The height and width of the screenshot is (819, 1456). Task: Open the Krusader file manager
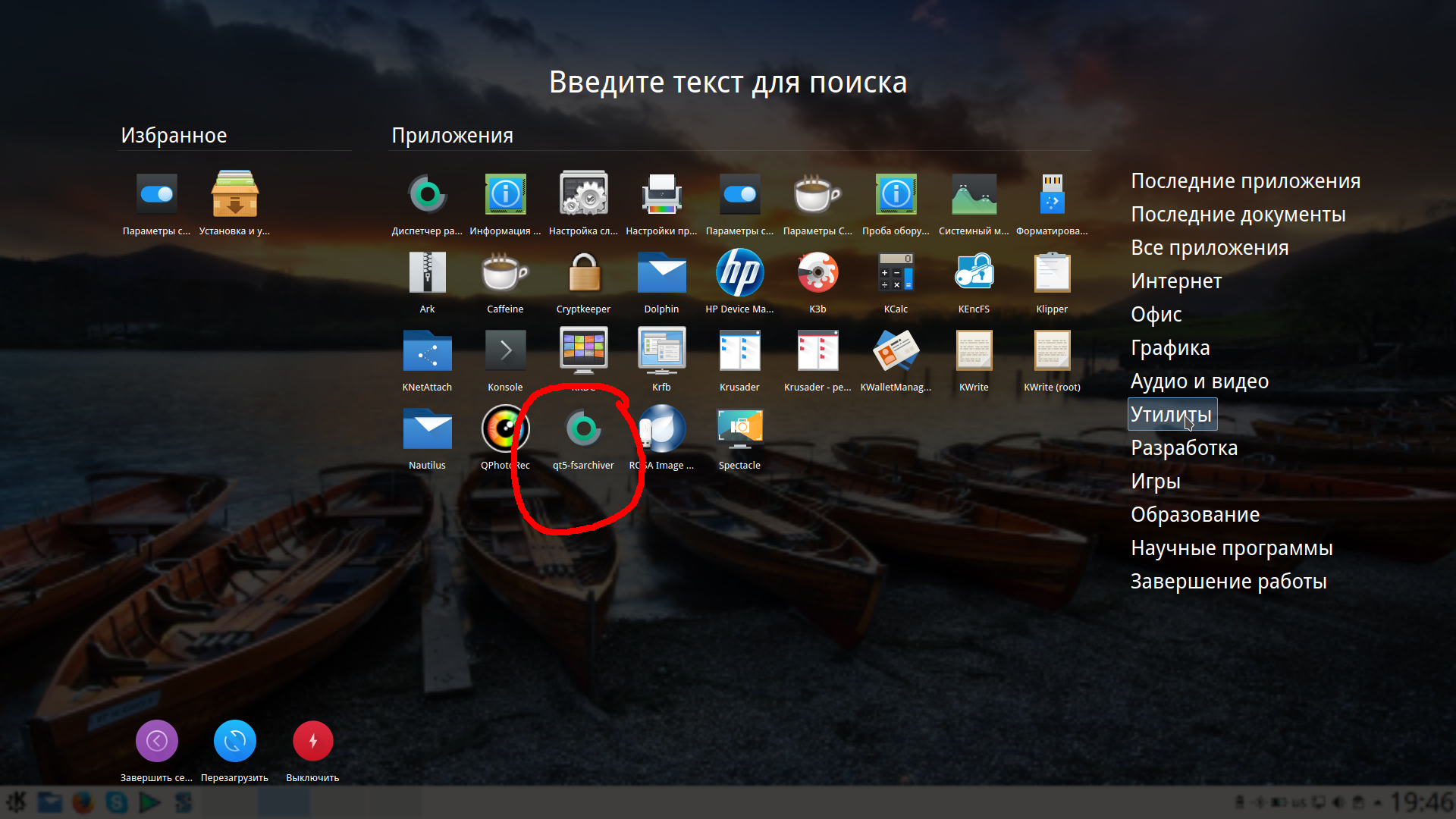click(x=739, y=352)
